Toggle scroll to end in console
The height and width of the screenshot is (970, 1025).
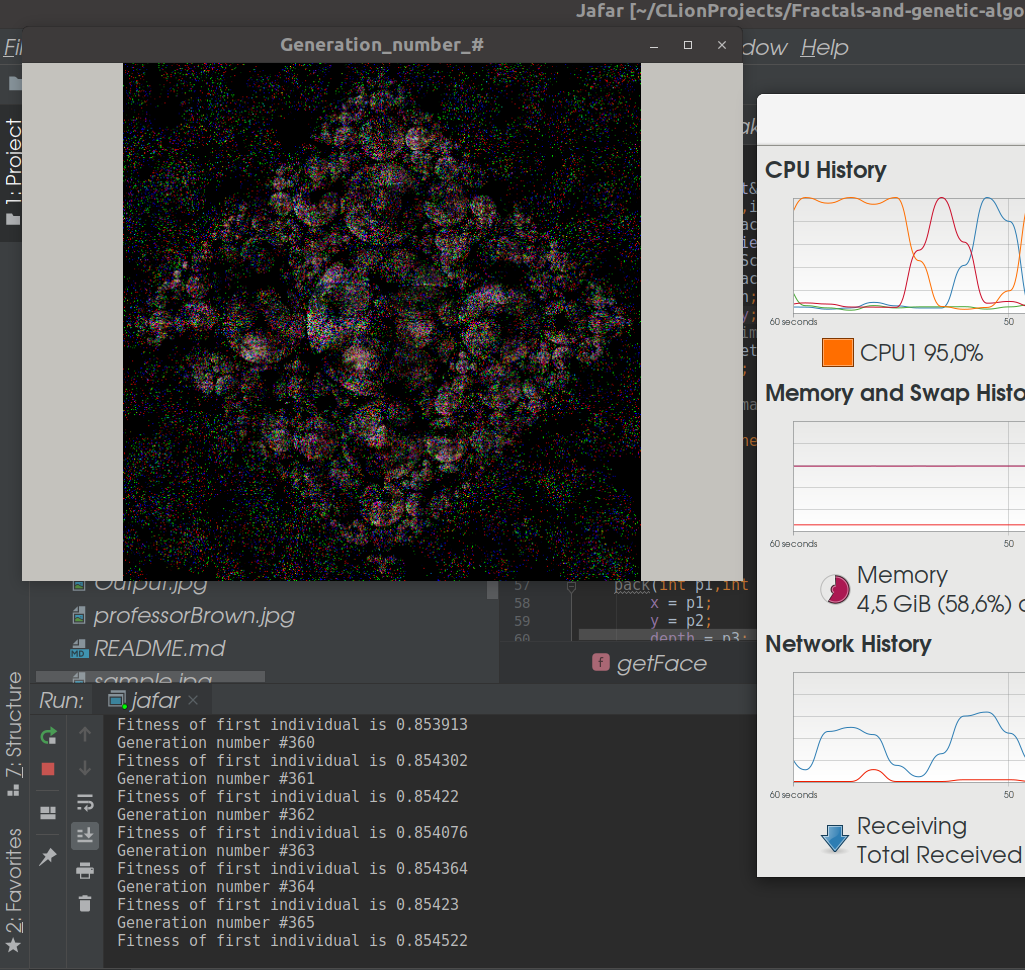pyautogui.click(x=85, y=835)
